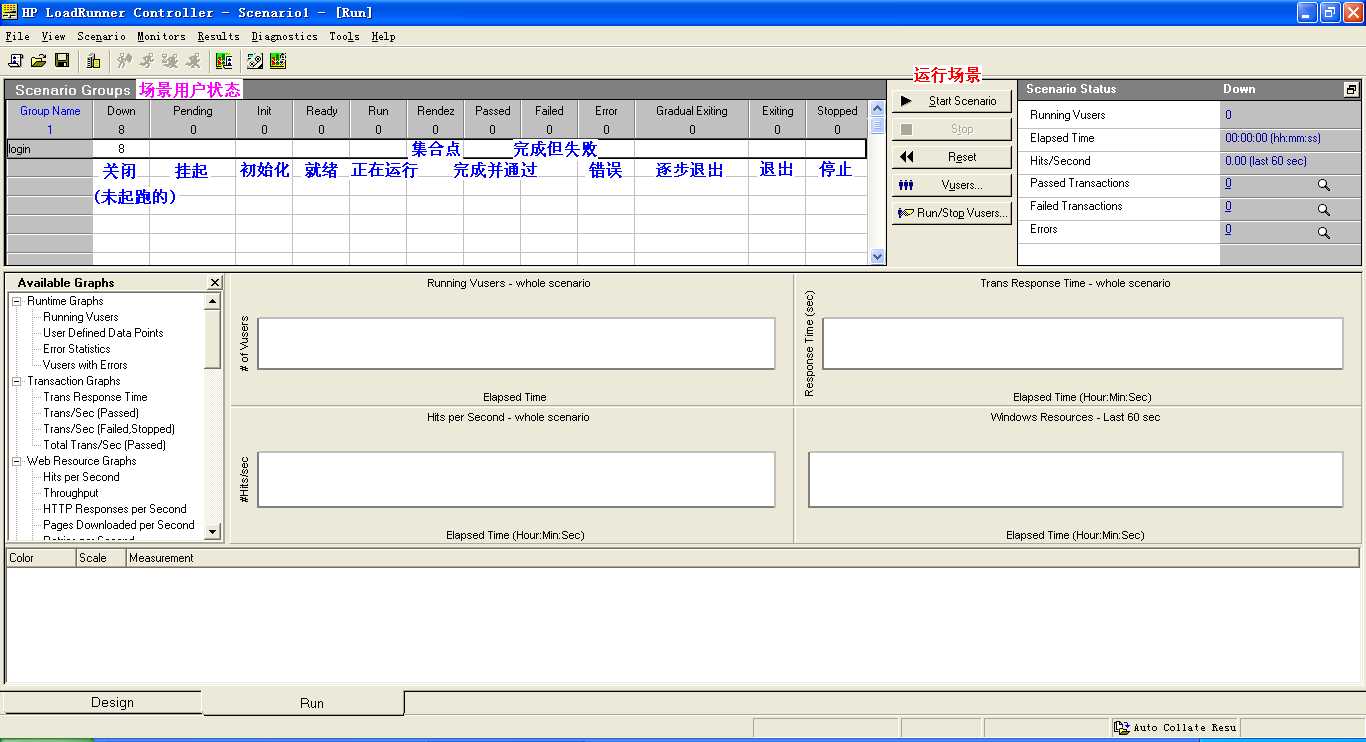The height and width of the screenshot is (742, 1366).
Task: Open Load Generators from the toolbar icon
Action: [x=94, y=61]
